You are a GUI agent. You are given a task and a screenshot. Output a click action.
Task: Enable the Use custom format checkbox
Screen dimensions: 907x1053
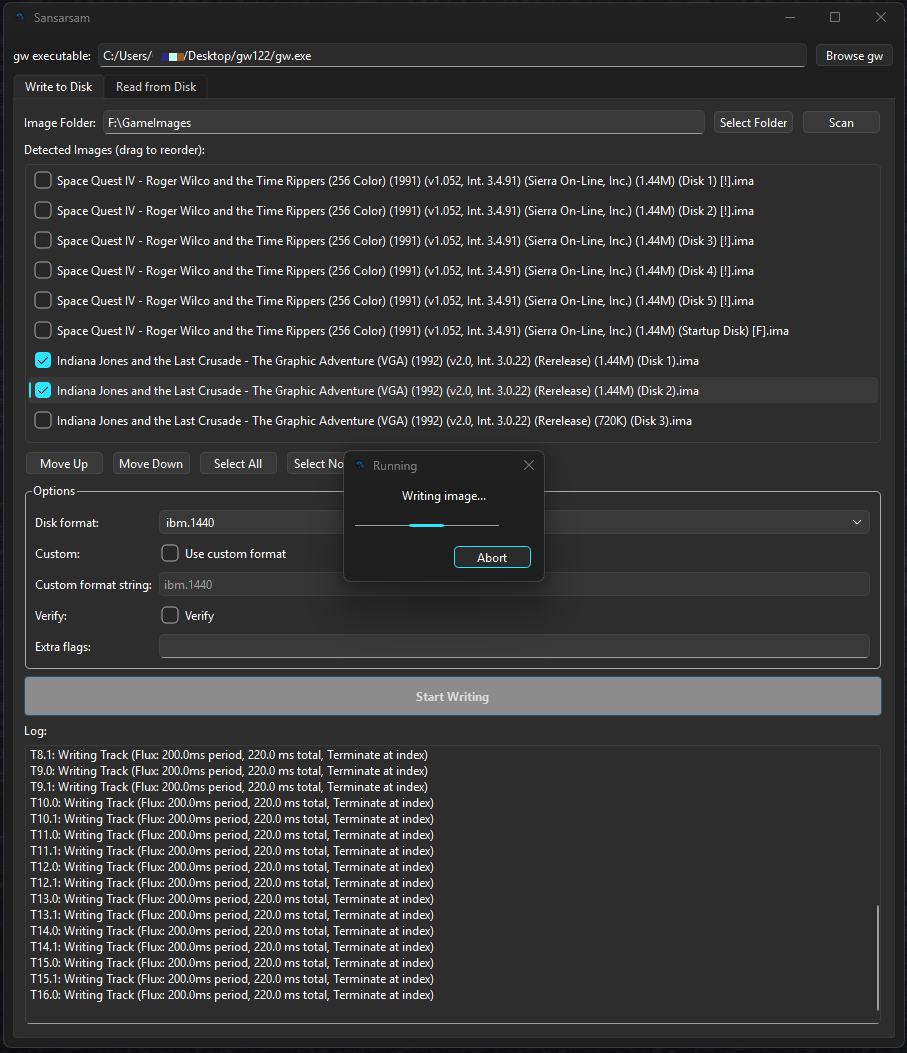point(170,553)
